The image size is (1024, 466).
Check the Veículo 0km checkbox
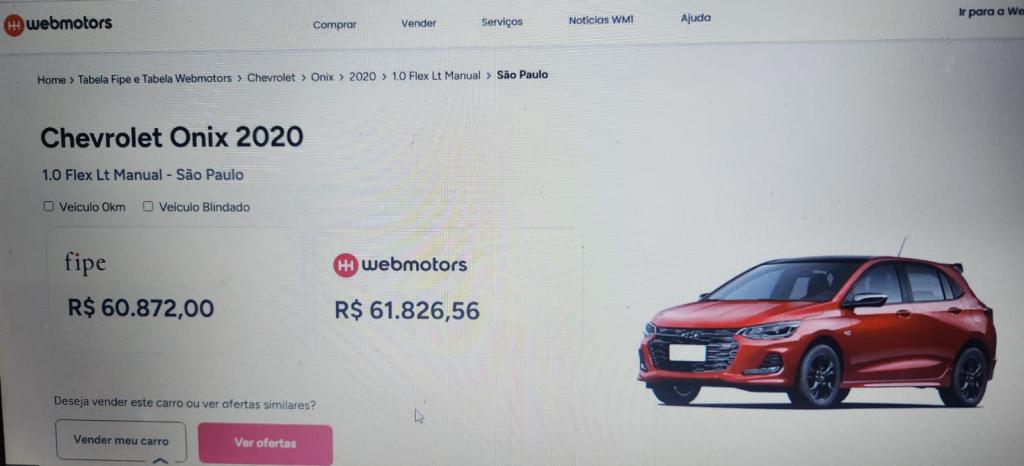point(48,206)
